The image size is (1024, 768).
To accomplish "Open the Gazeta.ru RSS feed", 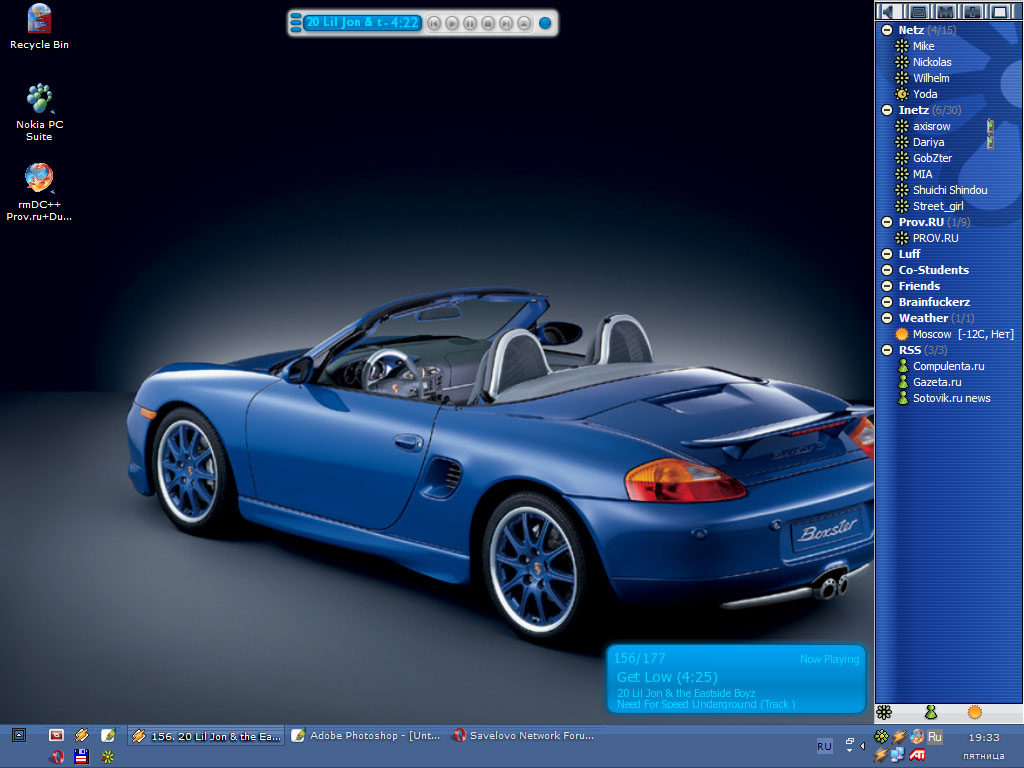I will tap(937, 382).
